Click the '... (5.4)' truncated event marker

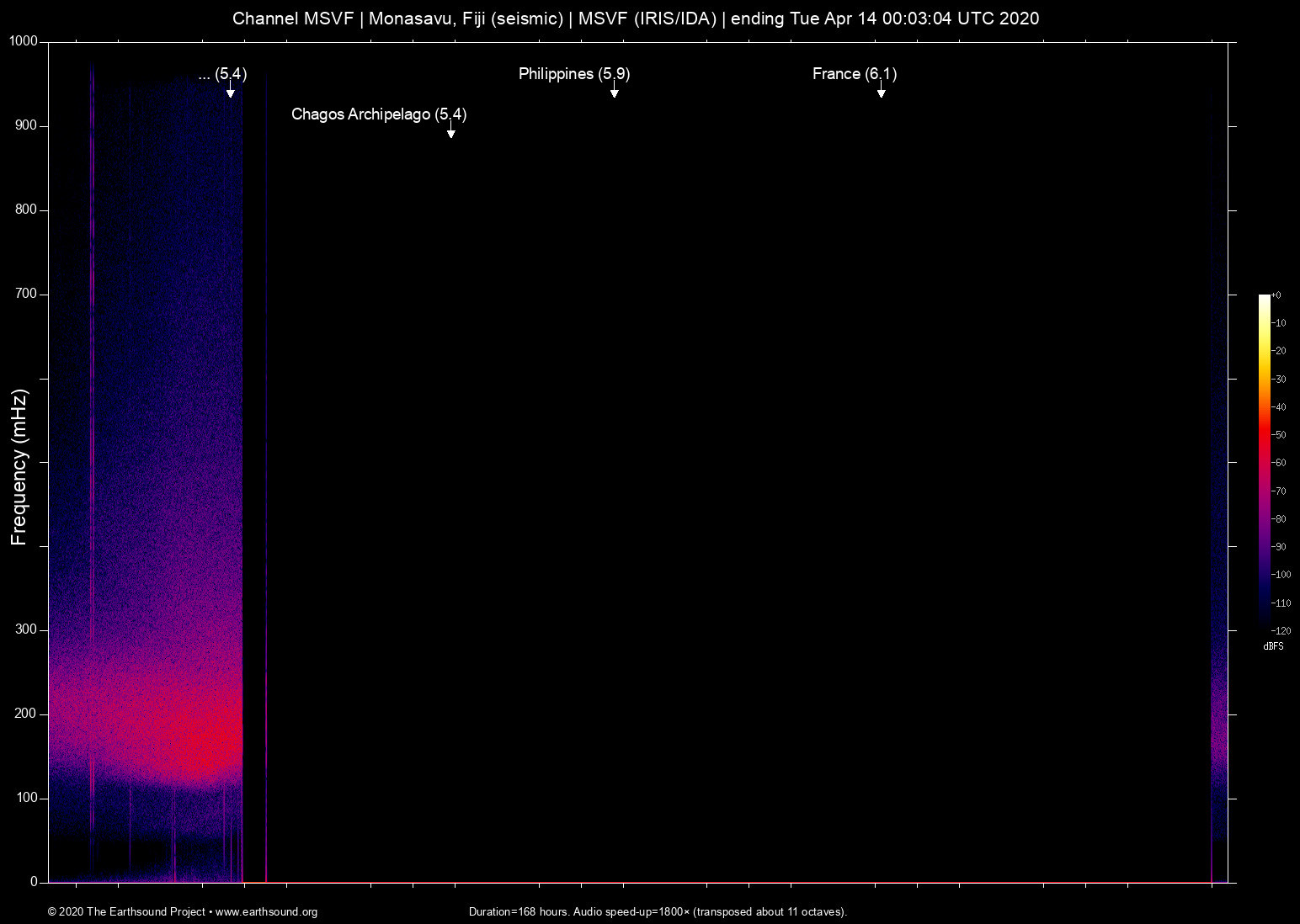[x=230, y=93]
